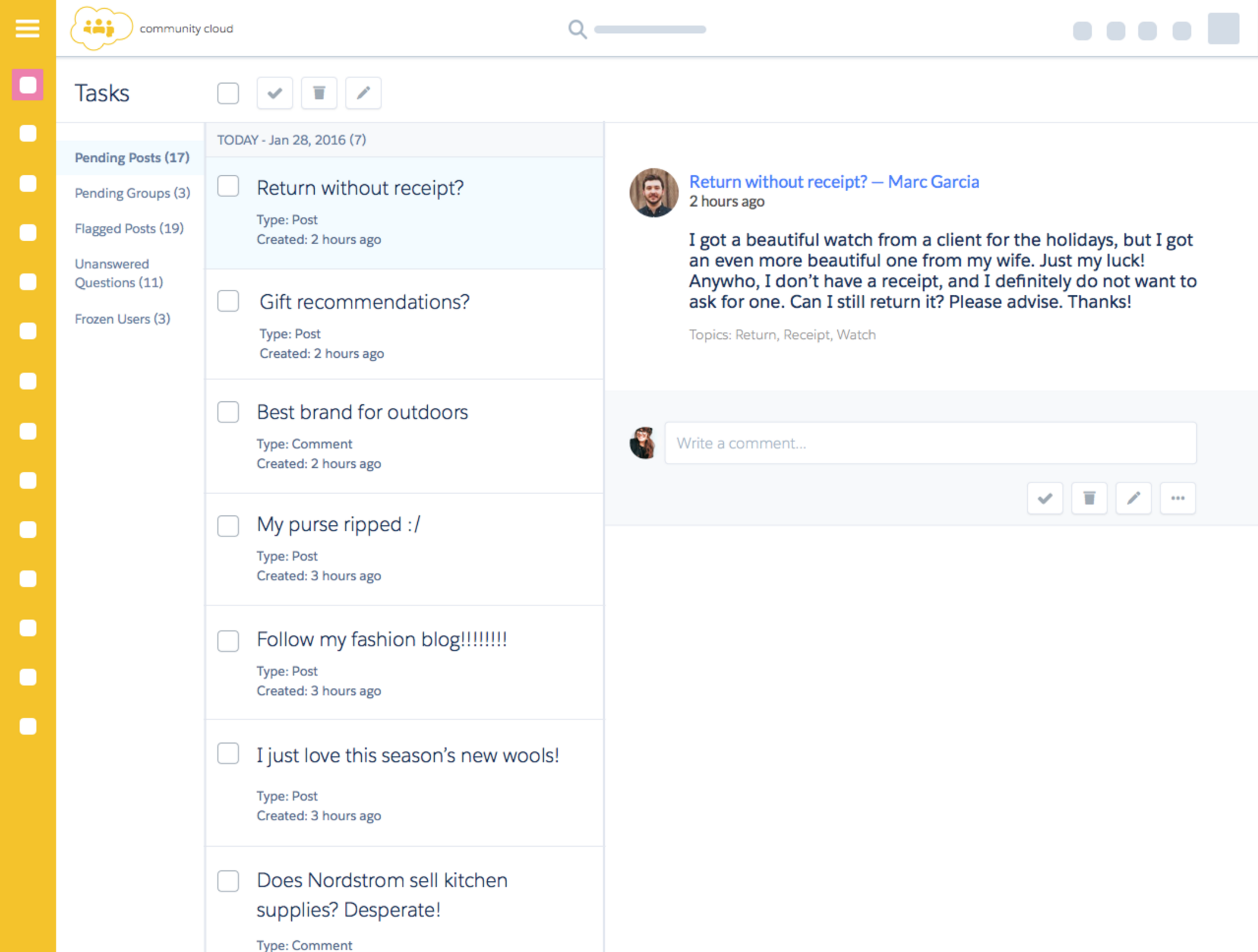Approve selected tasks with the header checkmark
The image size is (1258, 952).
275,93
